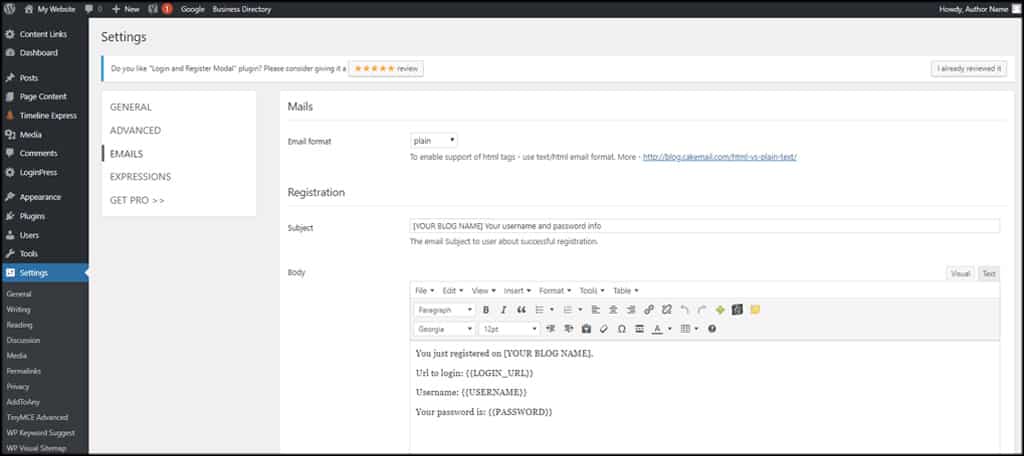
Task: Open the blog.cakemail.com html-vs-plain-text link
Action: [719, 157]
